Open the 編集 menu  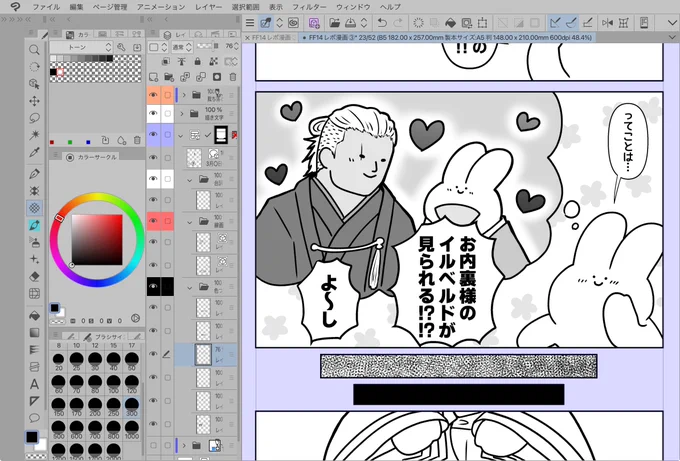pyautogui.click(x=76, y=7)
